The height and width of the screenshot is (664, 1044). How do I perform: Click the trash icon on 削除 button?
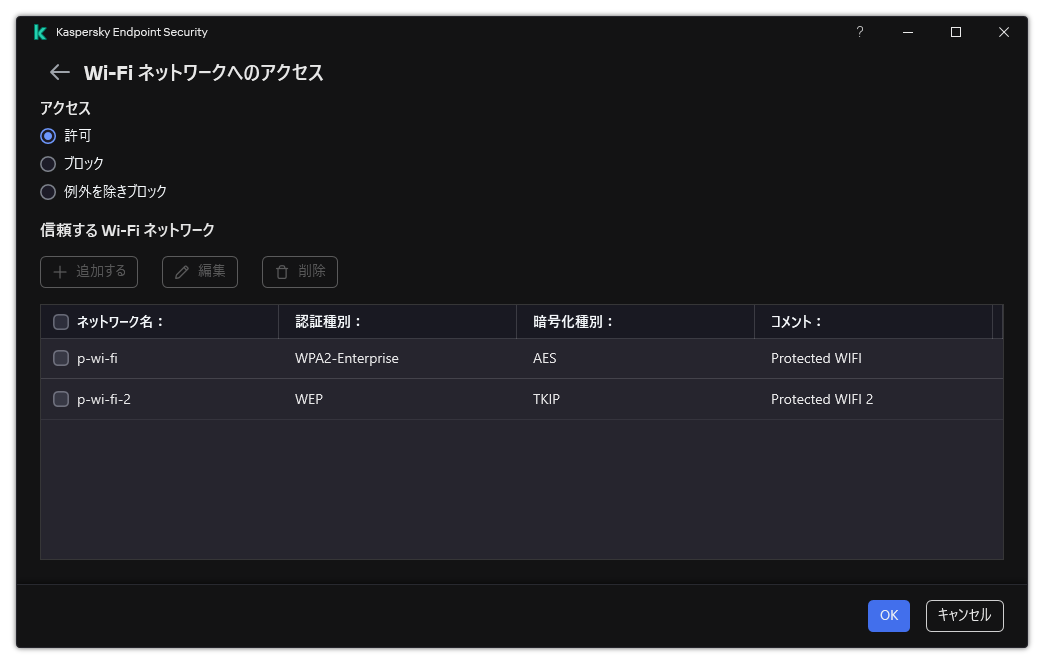click(283, 271)
